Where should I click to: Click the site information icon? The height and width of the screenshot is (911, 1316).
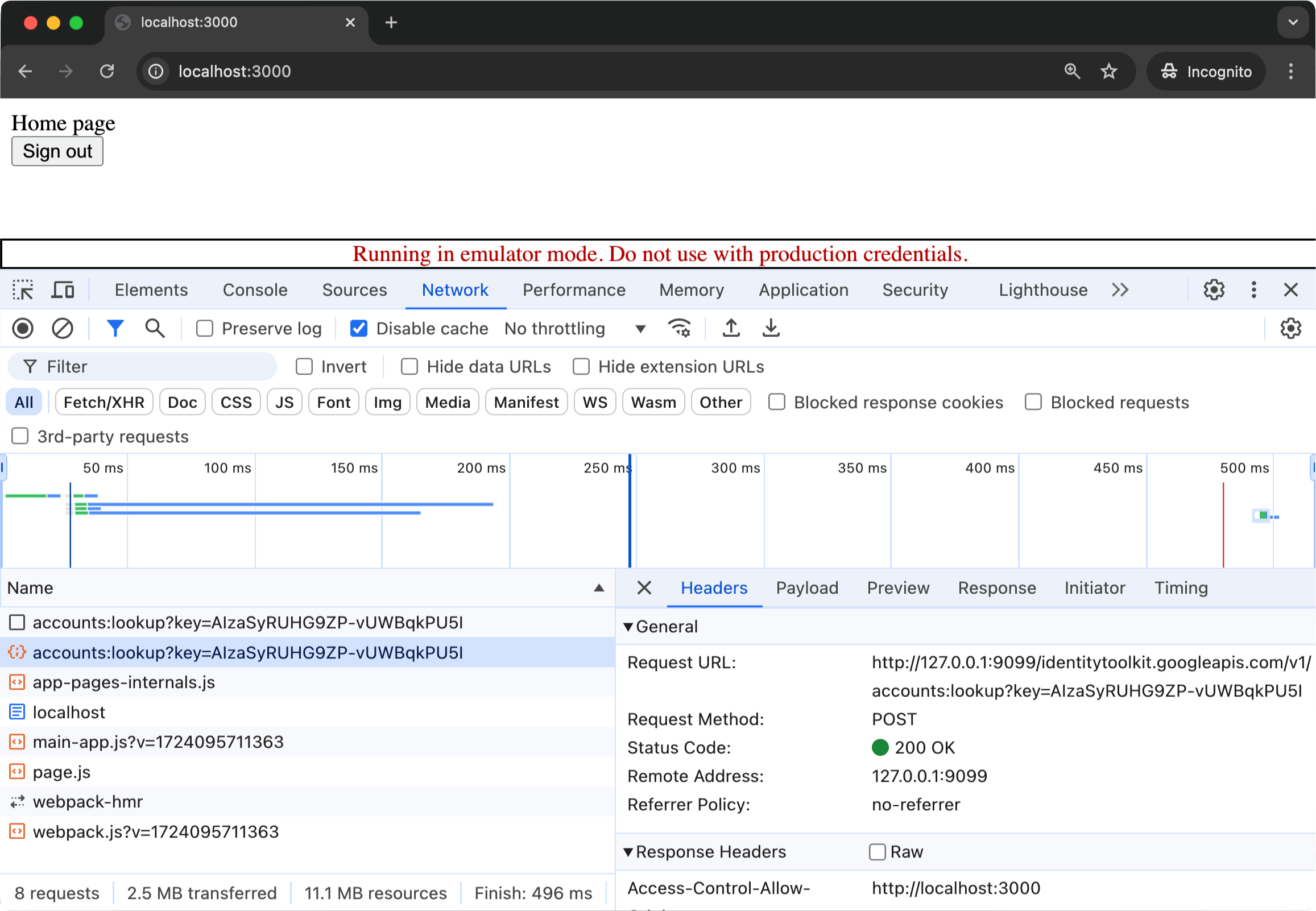[156, 71]
